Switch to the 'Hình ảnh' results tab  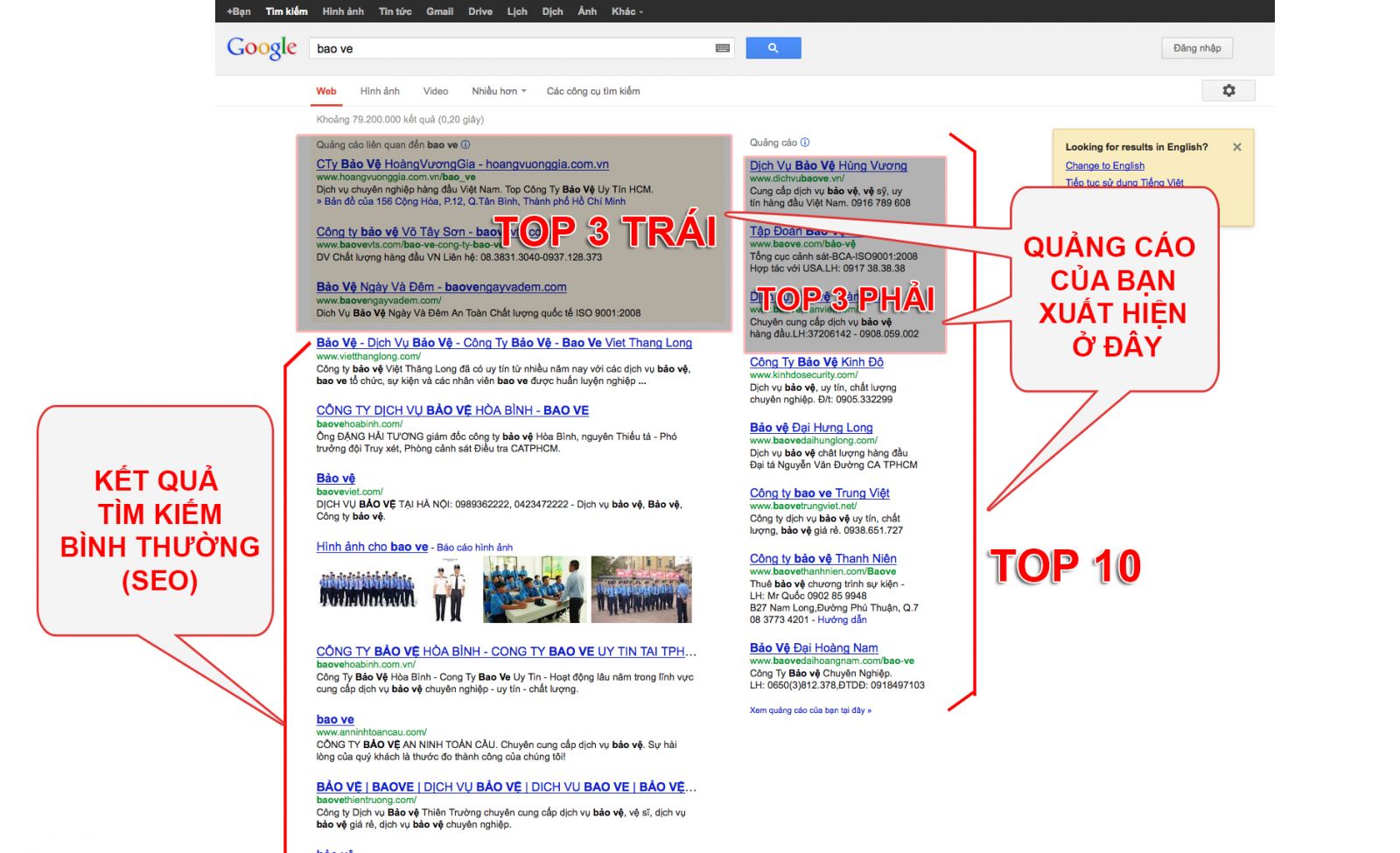point(380,91)
